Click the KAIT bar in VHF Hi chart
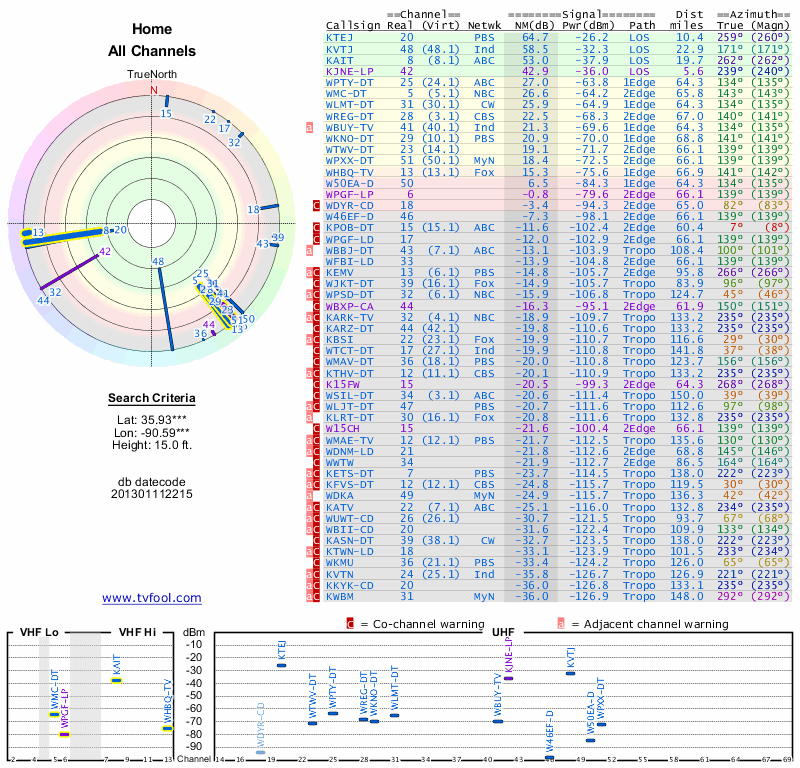The width and height of the screenshot is (800, 768). [x=117, y=680]
